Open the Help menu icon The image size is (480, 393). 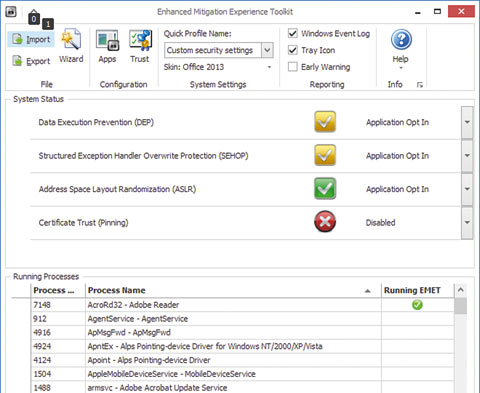(x=401, y=40)
